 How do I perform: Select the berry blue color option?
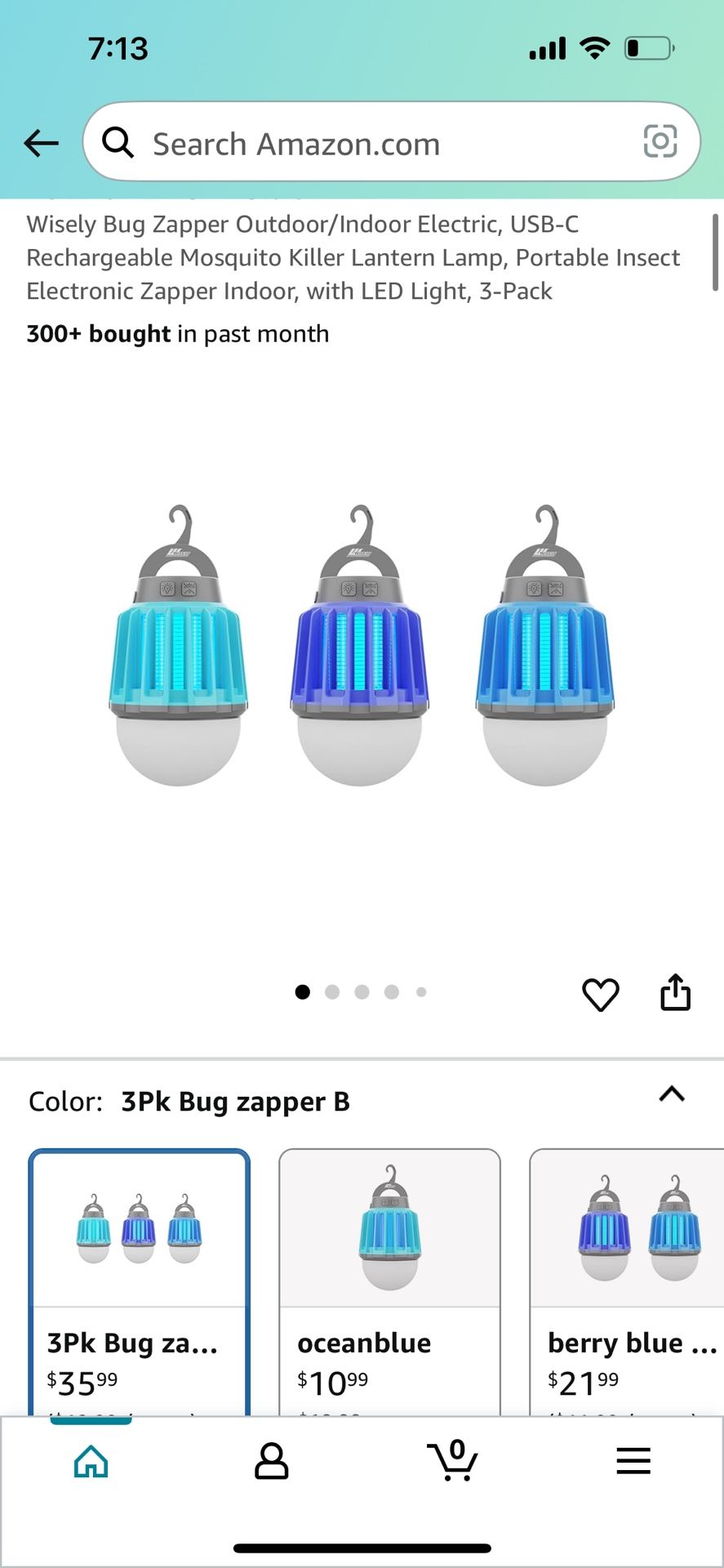[x=627, y=1282]
